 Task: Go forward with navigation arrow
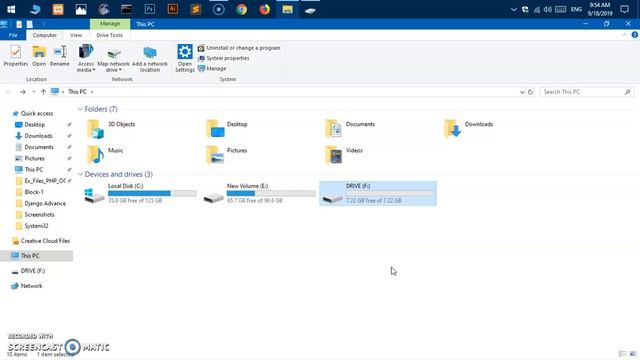(23, 92)
